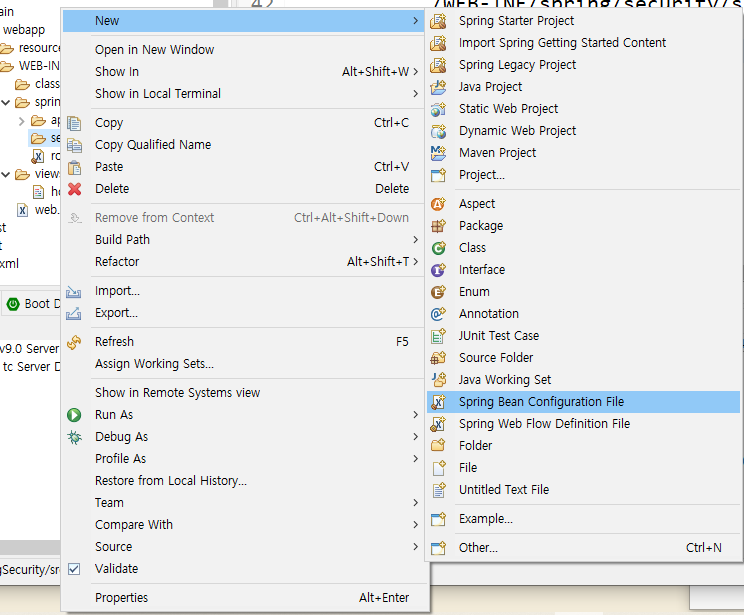Collapse the views folder in the tree
Image resolution: width=744 pixels, height=615 pixels.
6,174
